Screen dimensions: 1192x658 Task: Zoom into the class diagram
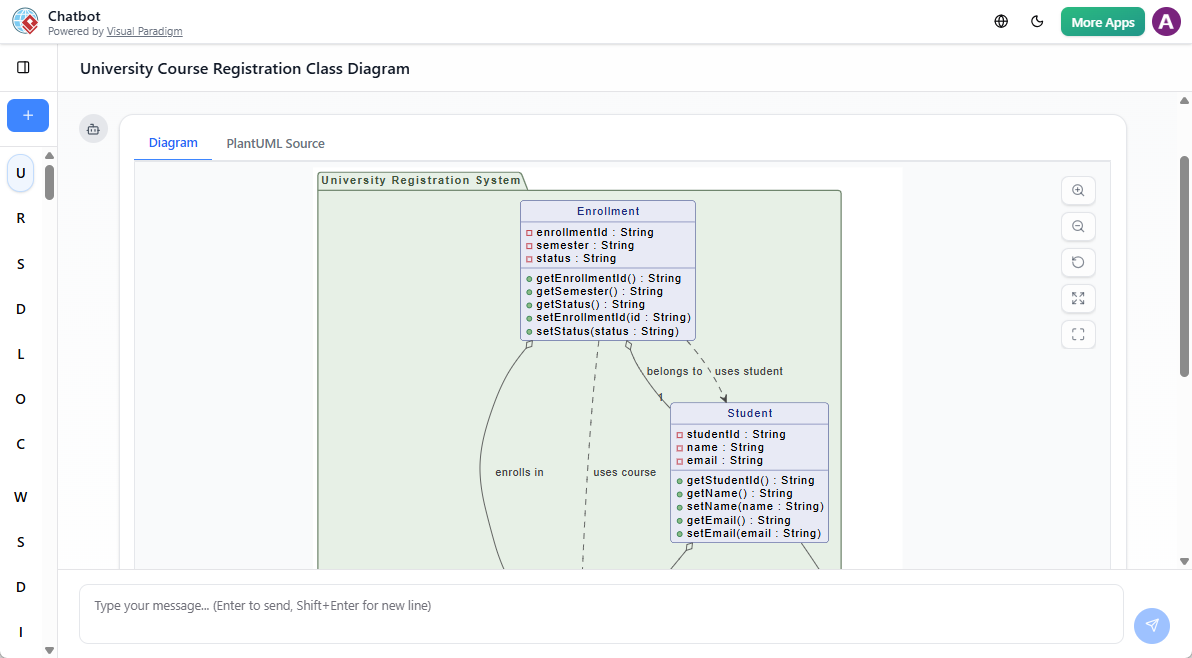[x=1078, y=190]
